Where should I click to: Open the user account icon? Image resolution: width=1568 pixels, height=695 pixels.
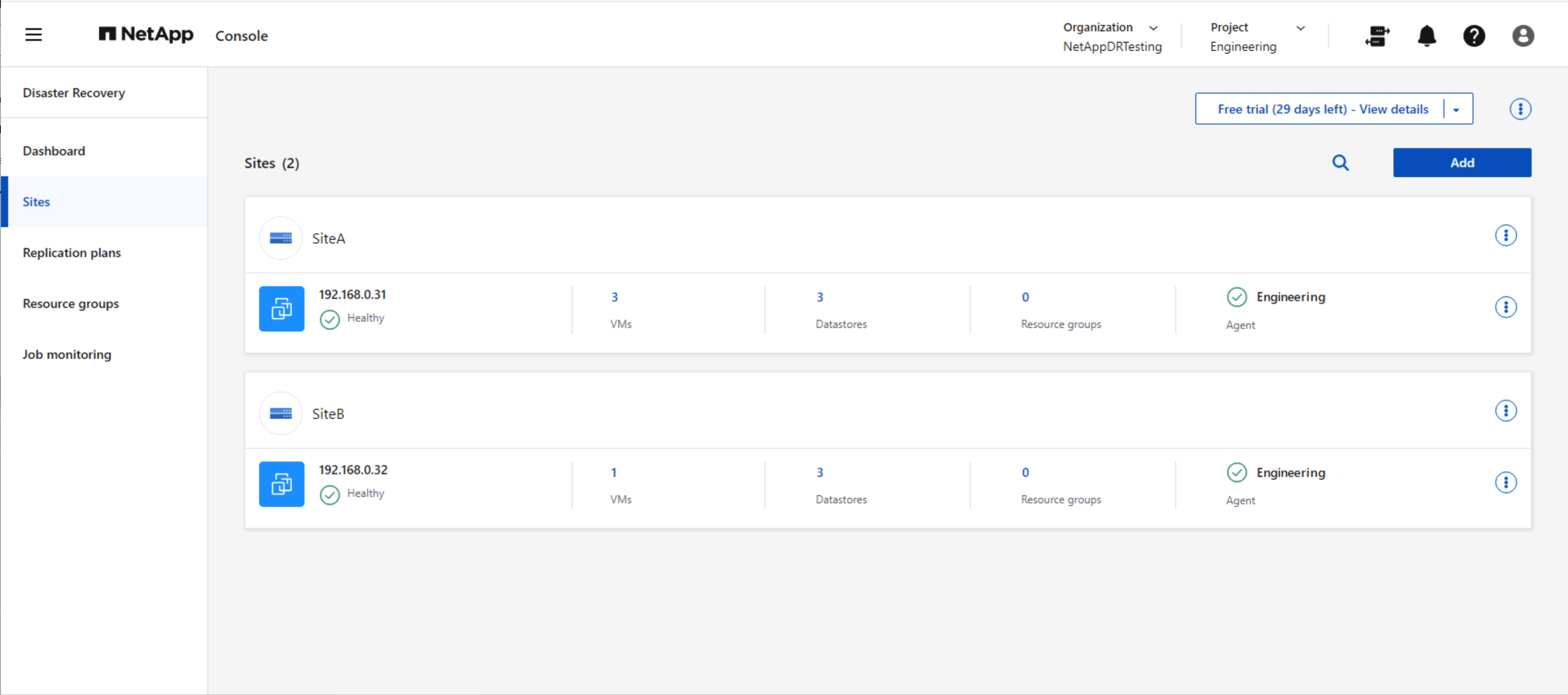(x=1523, y=36)
